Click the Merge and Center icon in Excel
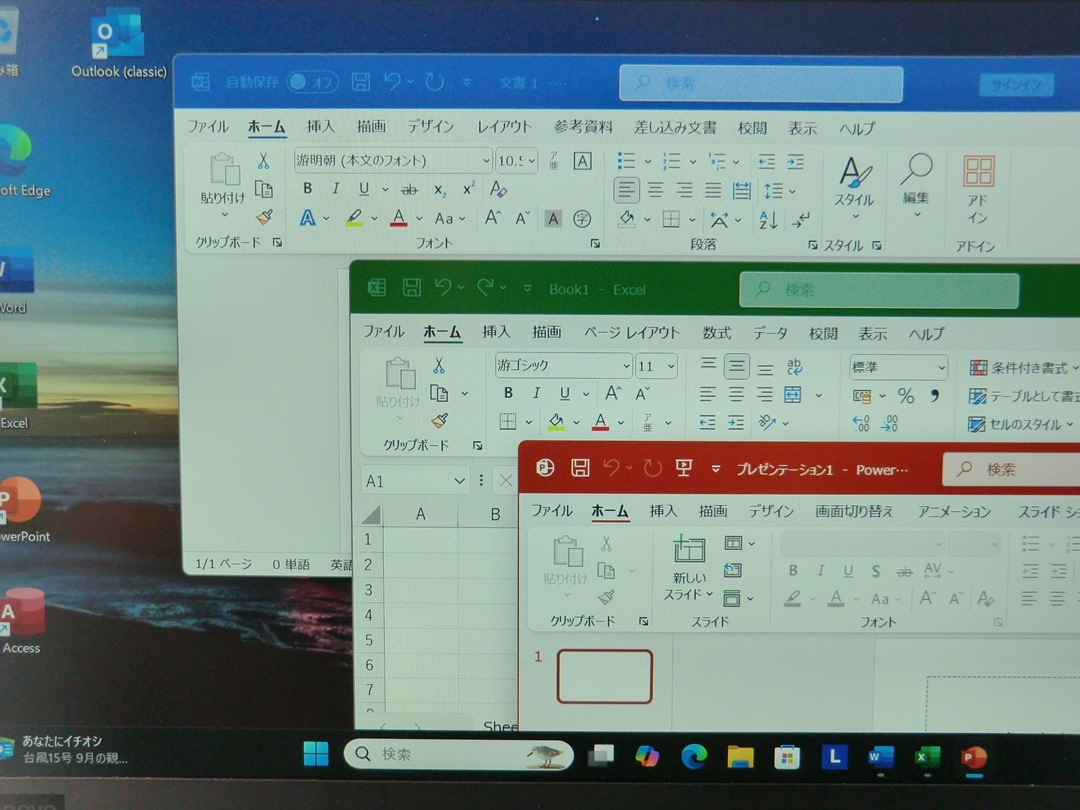The height and width of the screenshot is (810, 1080). [793, 395]
